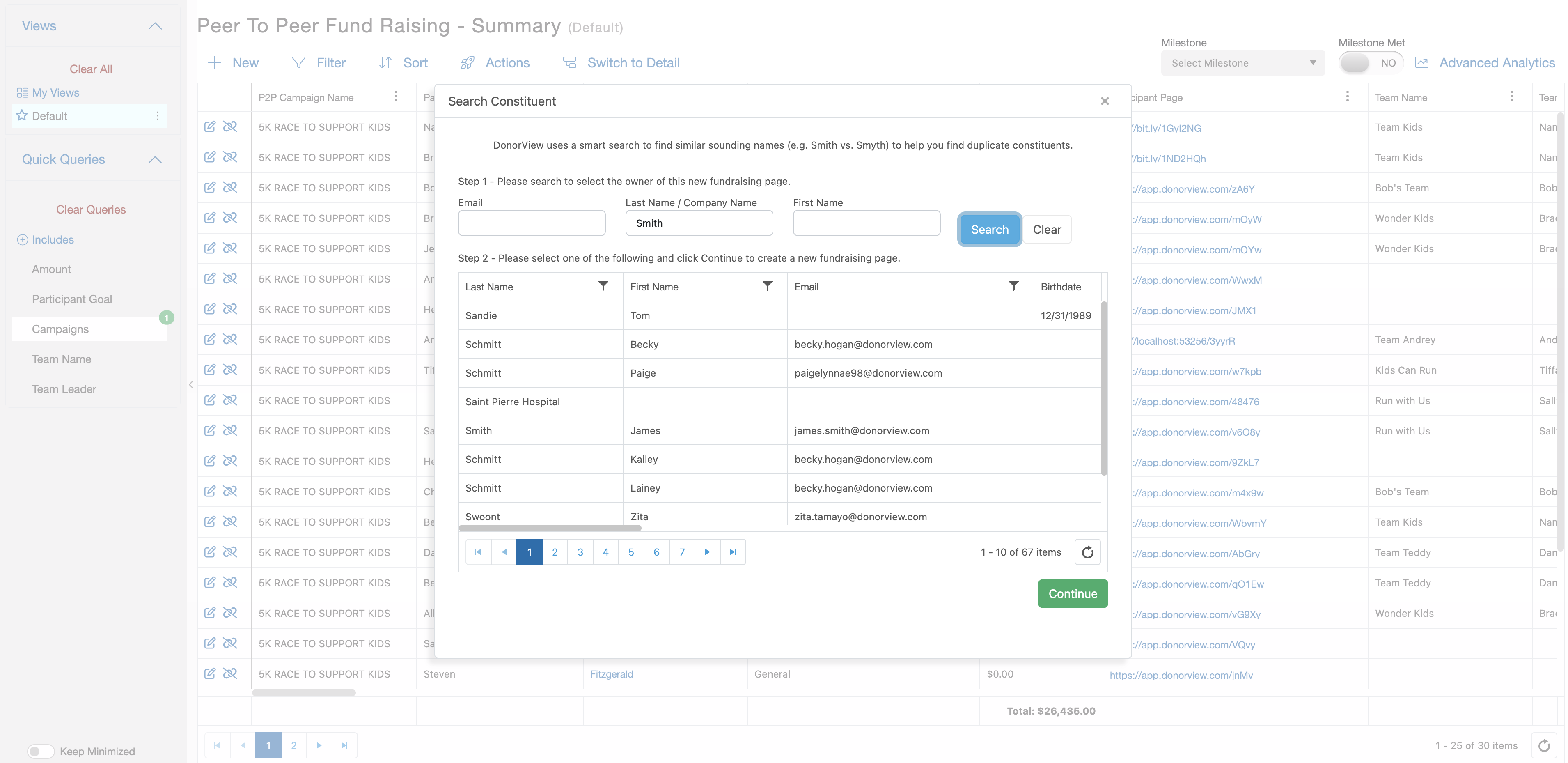
Task: Refresh the constituent search results grid
Action: pyautogui.click(x=1087, y=552)
